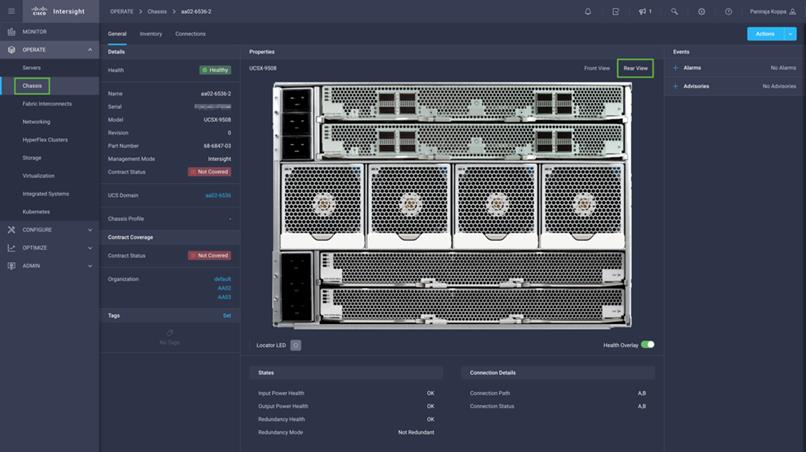Open the Actions dropdown arrow

[x=790, y=34]
